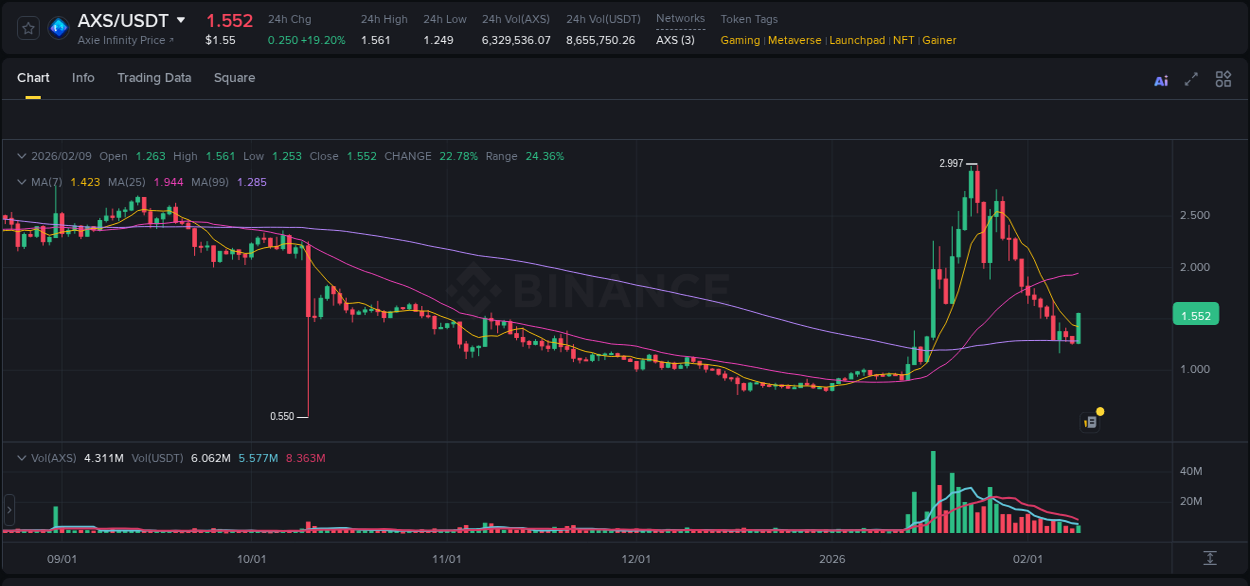Viewport: 1250px width, 586px height.
Task: Open the Binance AI assistant
Action: [x=1161, y=79]
